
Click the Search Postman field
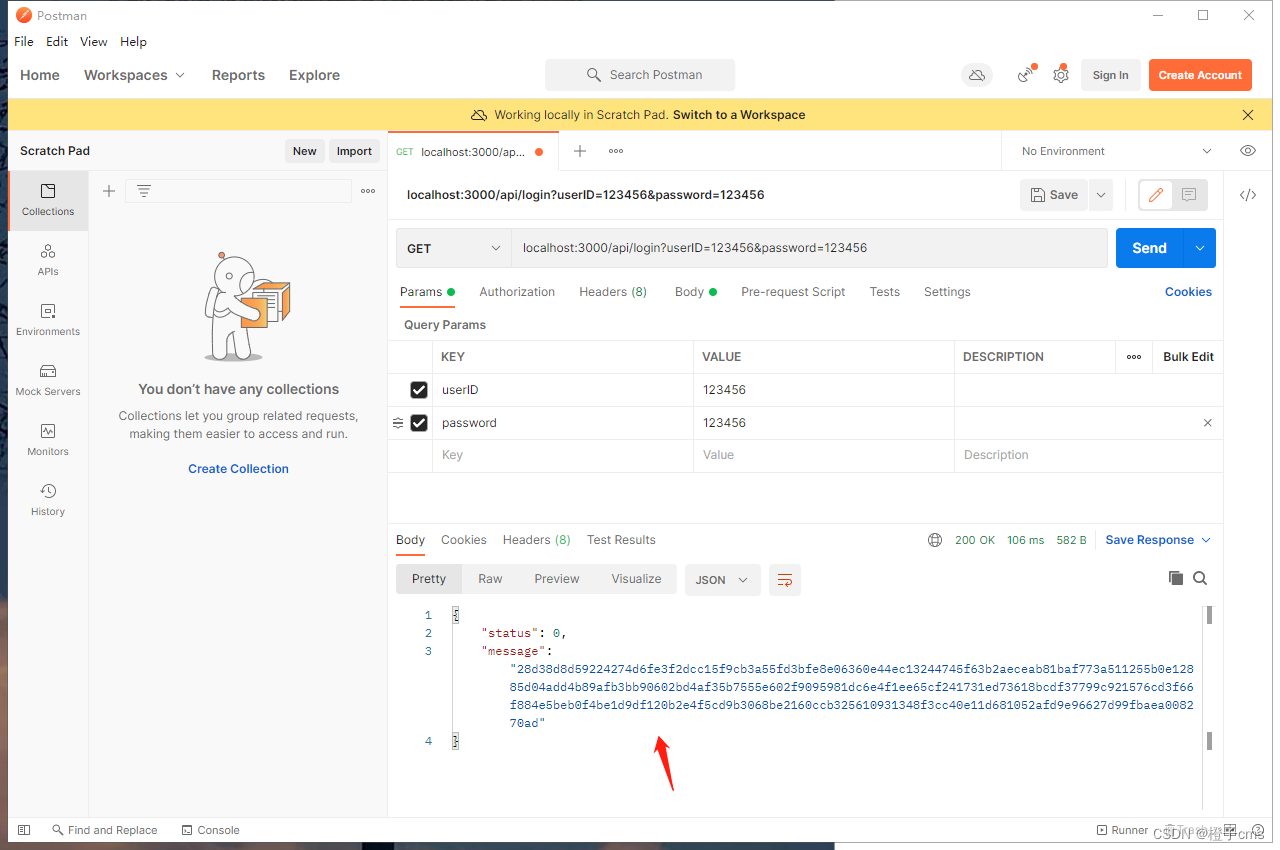tap(640, 75)
